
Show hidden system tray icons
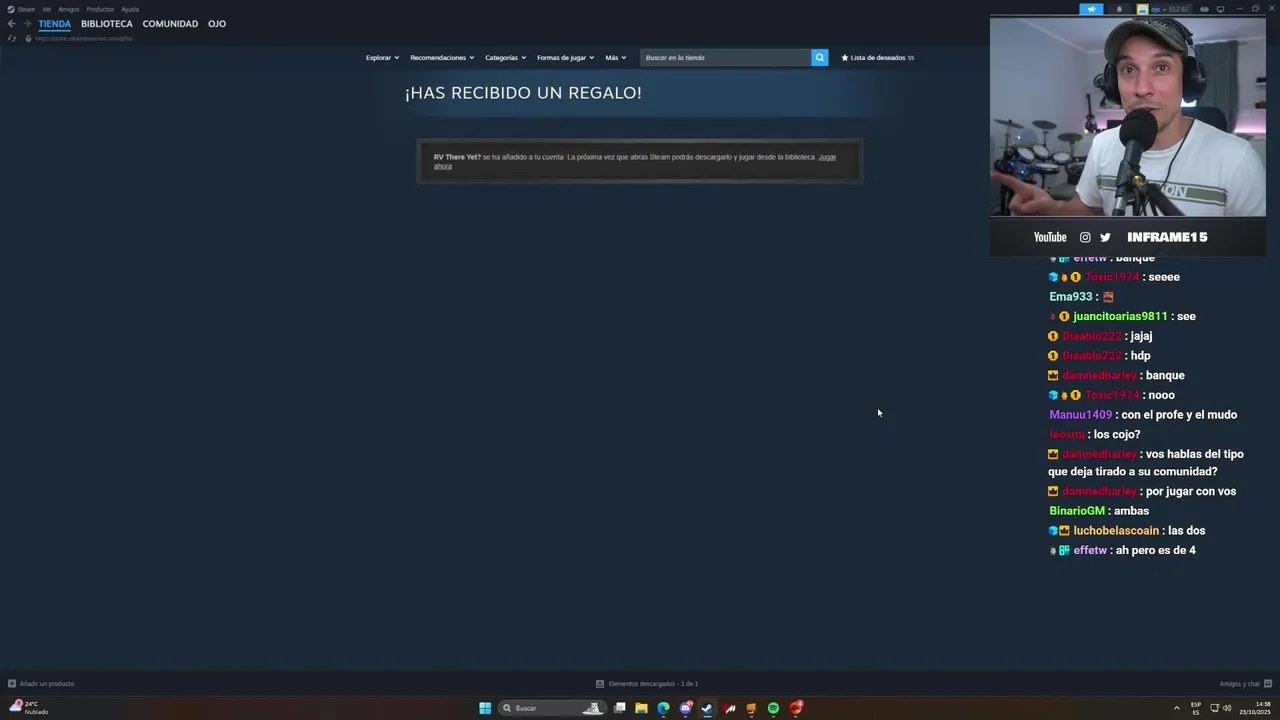[1176, 708]
